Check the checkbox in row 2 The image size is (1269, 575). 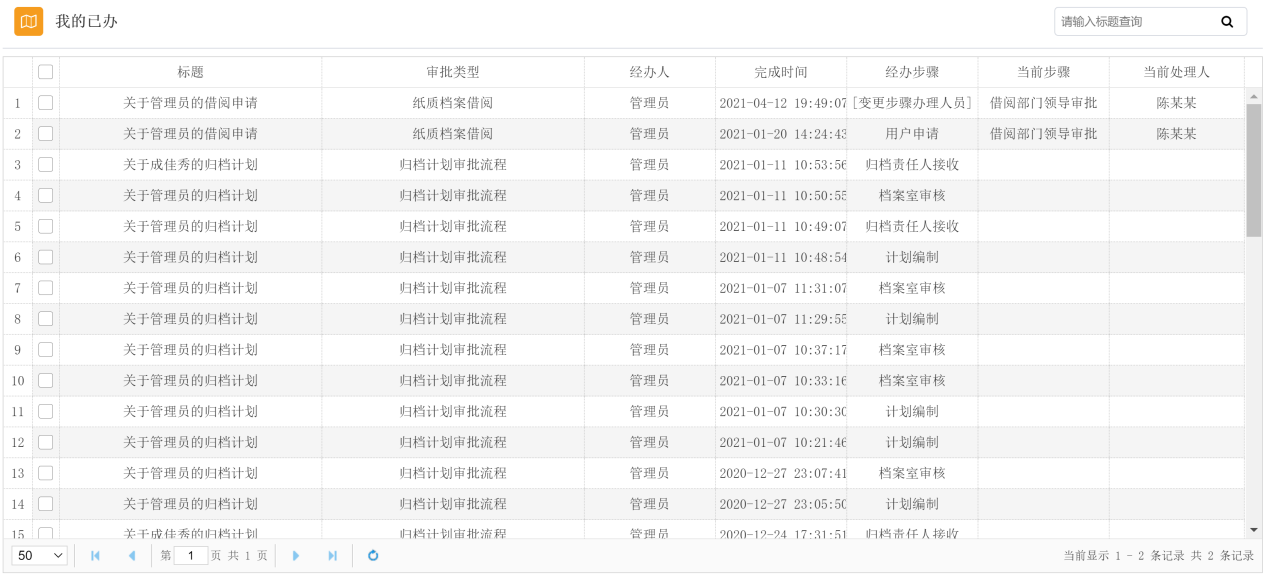46,134
